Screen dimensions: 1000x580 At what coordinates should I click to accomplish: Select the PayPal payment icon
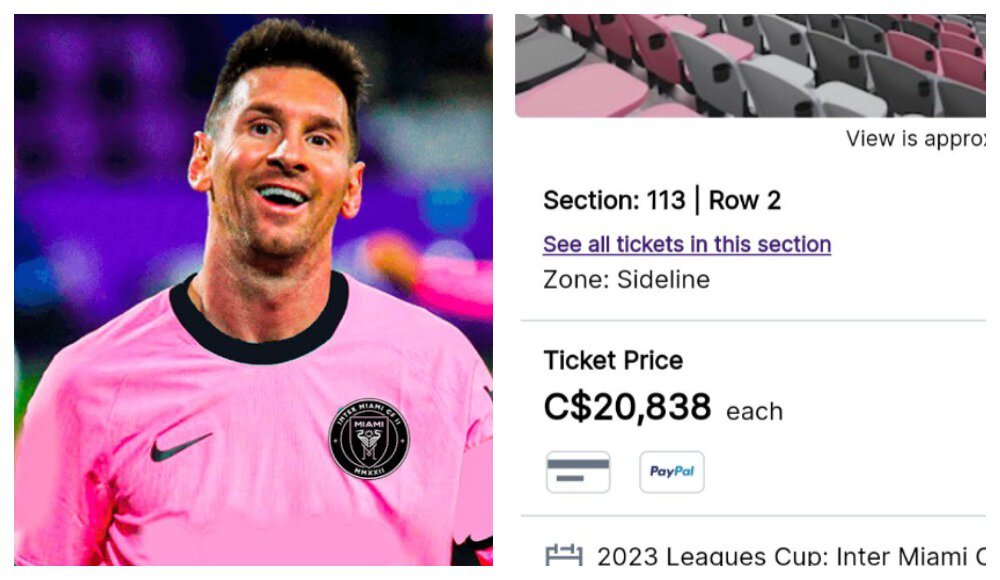[x=672, y=472]
